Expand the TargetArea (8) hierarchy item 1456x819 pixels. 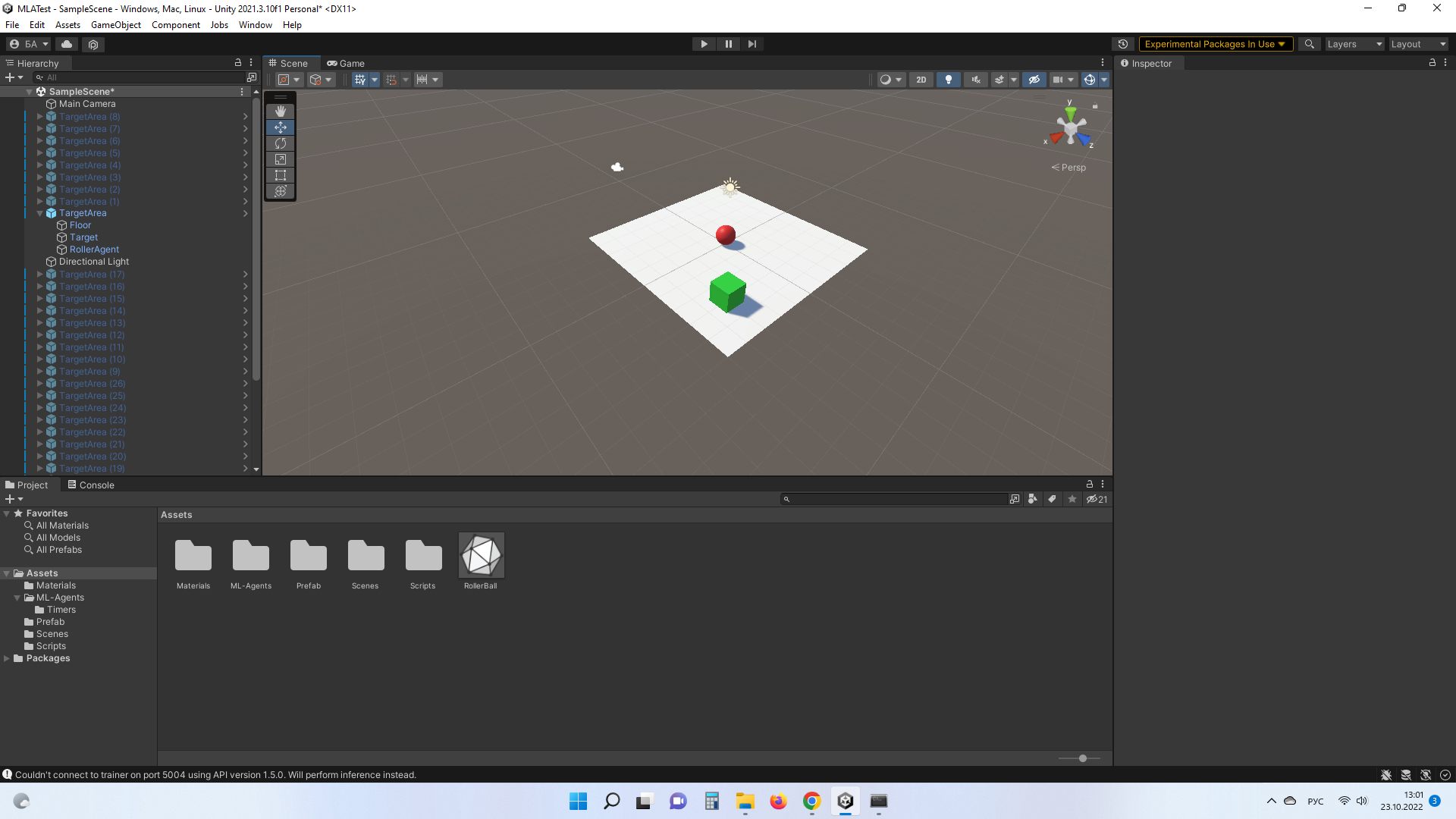click(x=39, y=117)
